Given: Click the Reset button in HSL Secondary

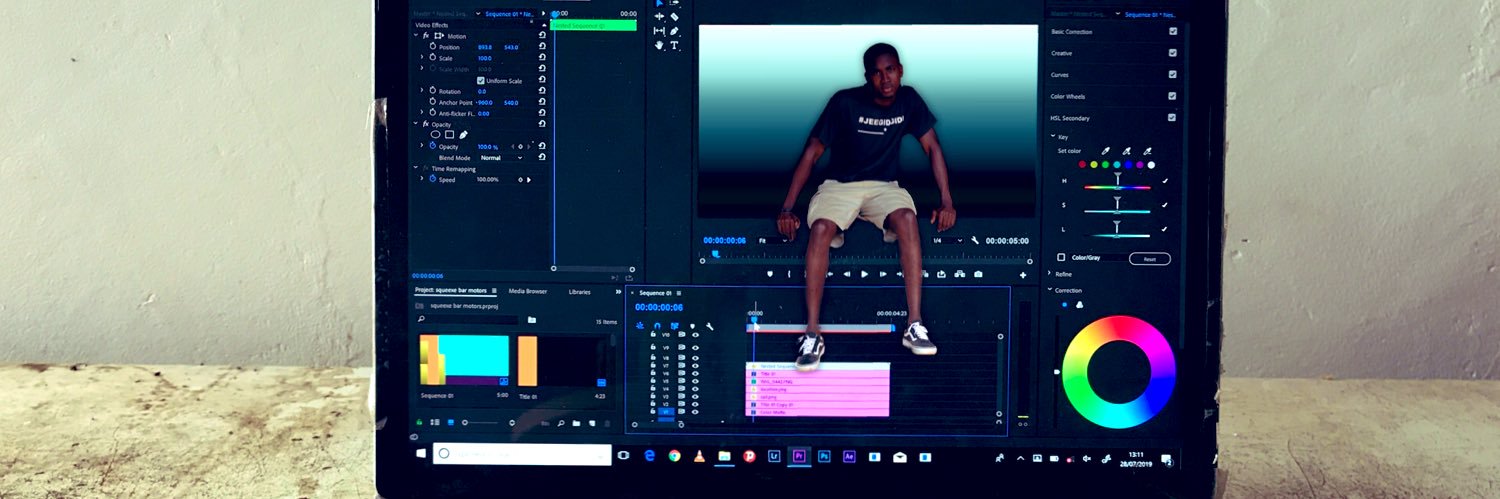Looking at the screenshot, I should pos(1150,258).
